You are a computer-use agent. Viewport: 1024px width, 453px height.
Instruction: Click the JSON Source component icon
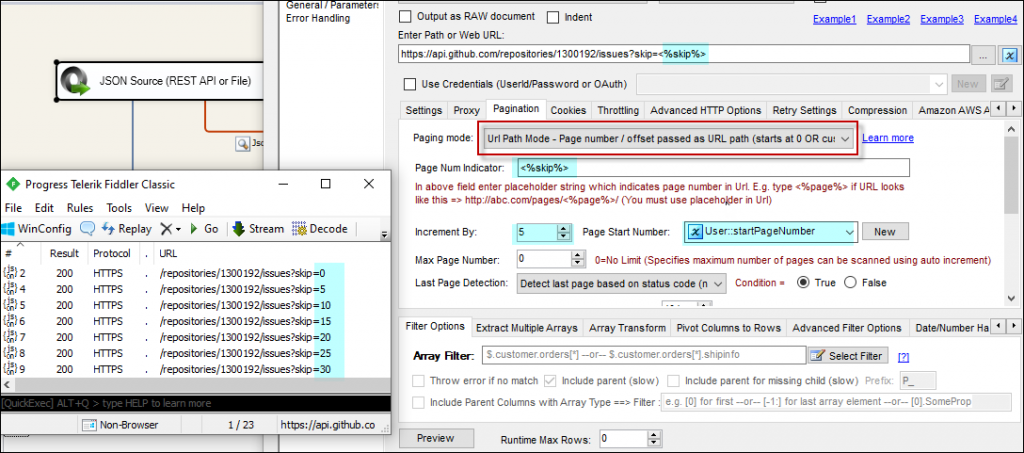[x=75, y=80]
